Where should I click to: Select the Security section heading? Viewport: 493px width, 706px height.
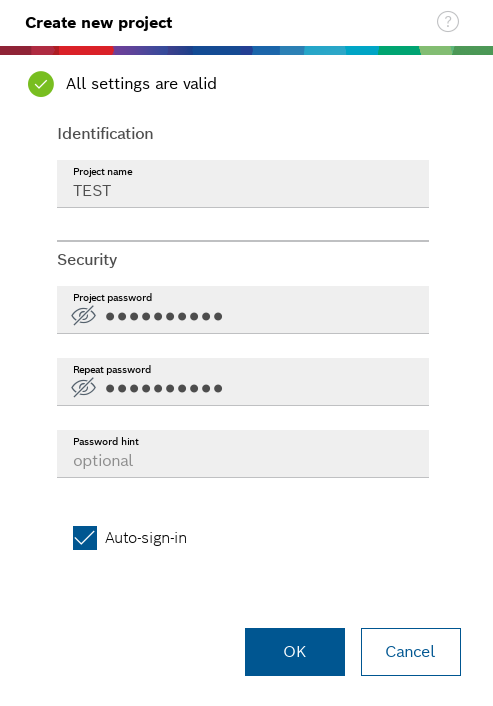(x=87, y=260)
